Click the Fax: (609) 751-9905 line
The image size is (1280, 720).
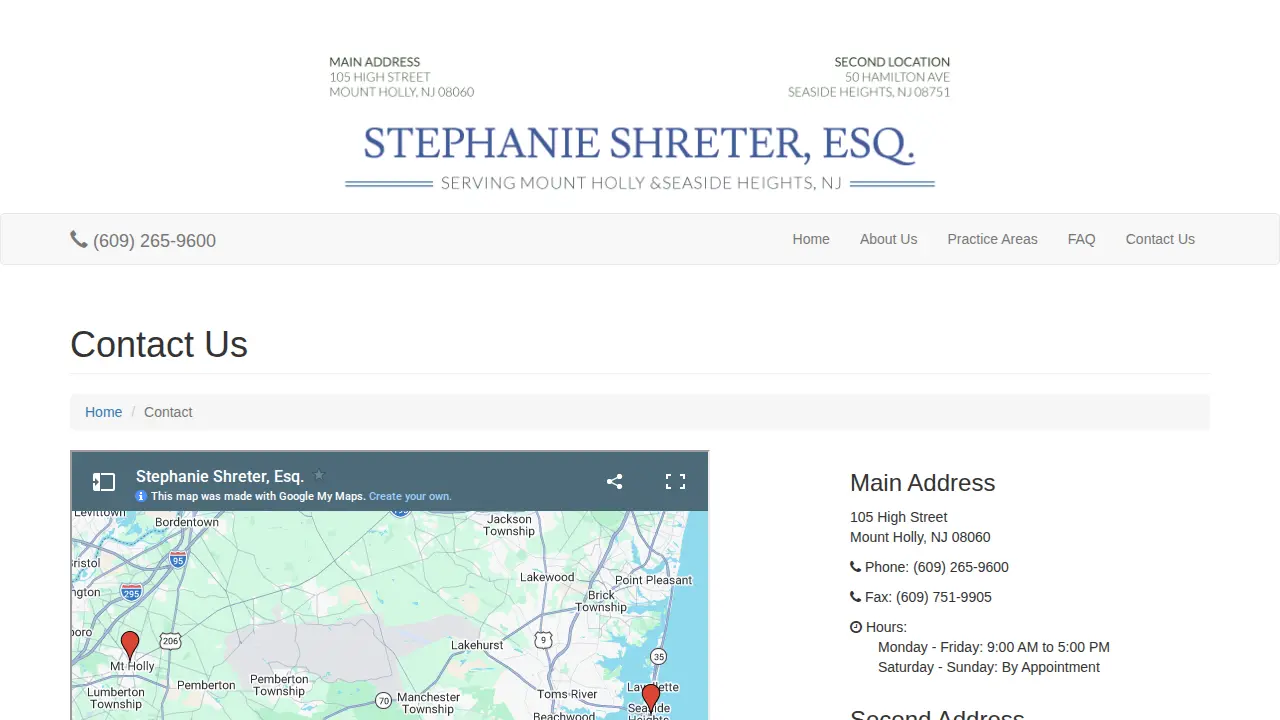point(921,597)
